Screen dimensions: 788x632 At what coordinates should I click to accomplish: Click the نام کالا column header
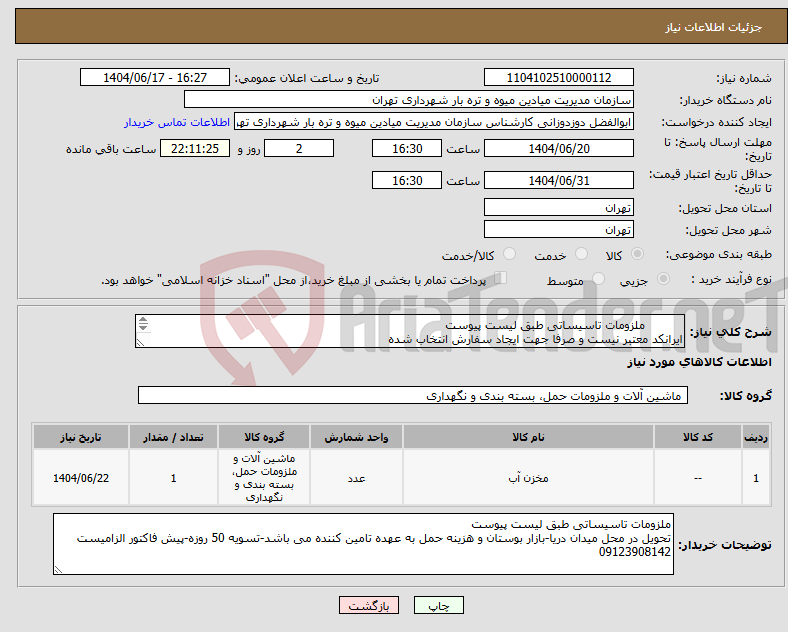click(528, 437)
